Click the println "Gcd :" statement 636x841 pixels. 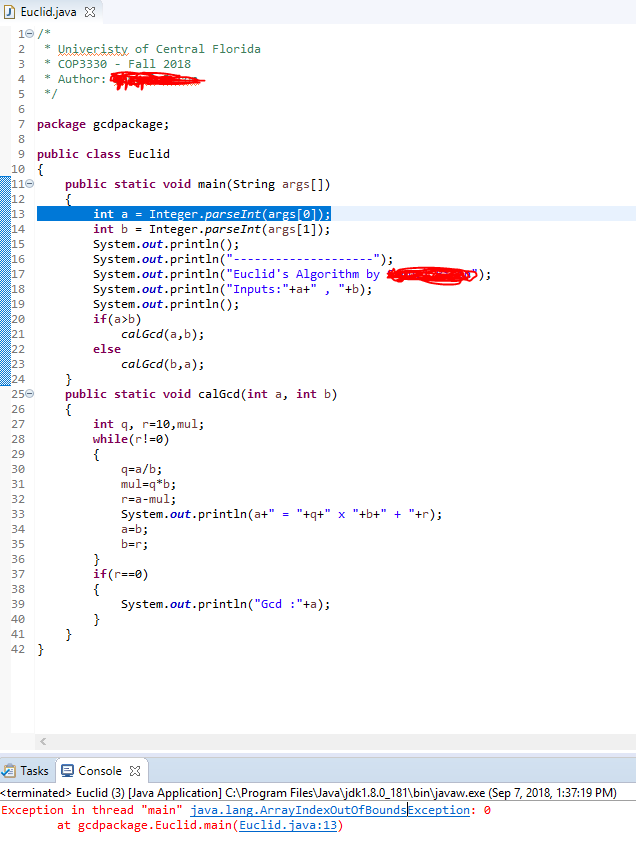tap(226, 604)
